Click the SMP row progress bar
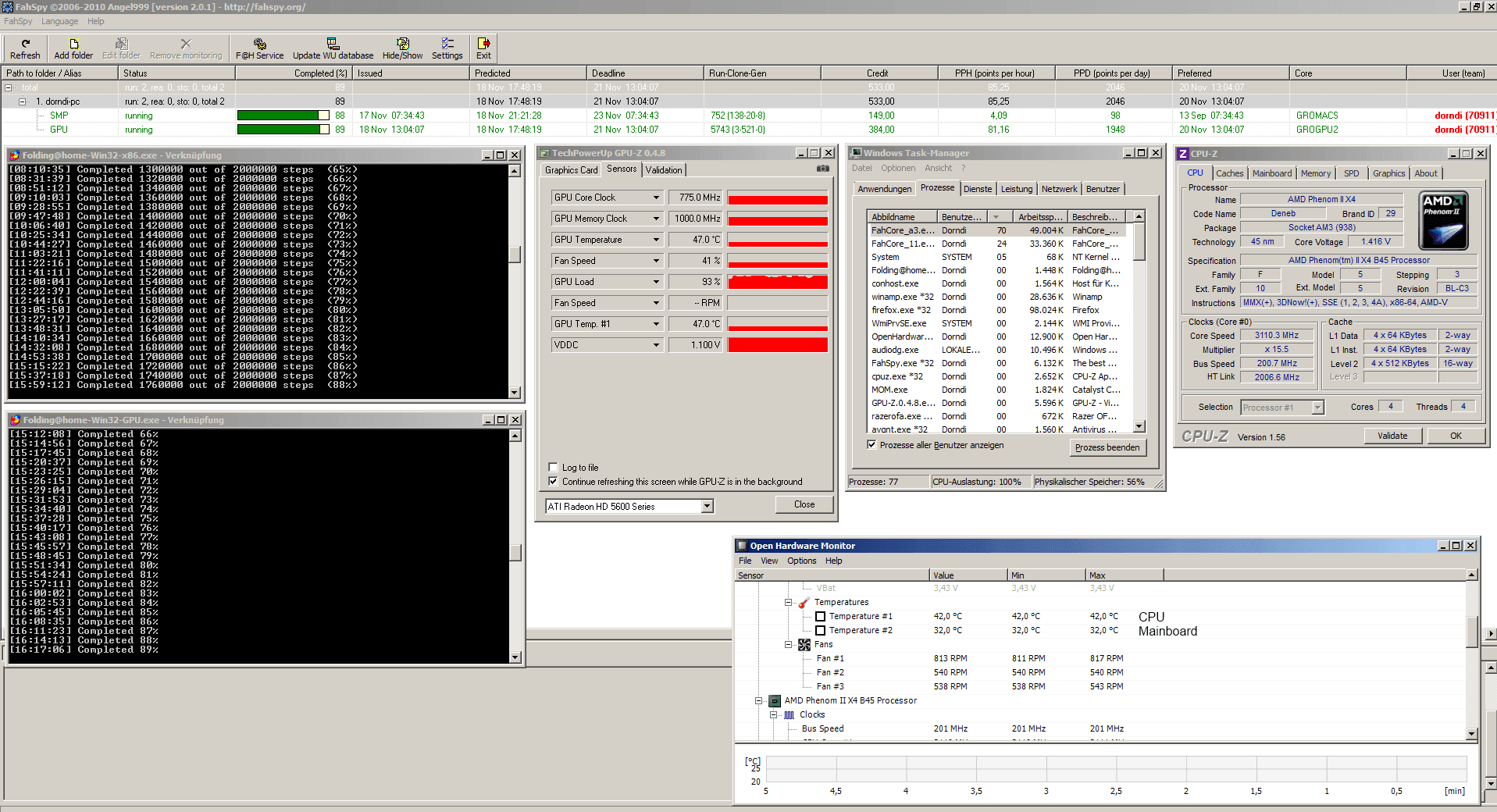Image resolution: width=1497 pixels, height=812 pixels. 283,116
